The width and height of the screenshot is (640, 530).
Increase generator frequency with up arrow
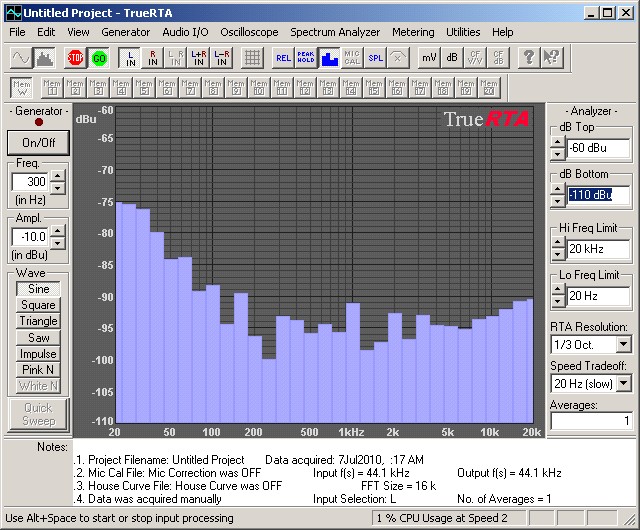57,176
